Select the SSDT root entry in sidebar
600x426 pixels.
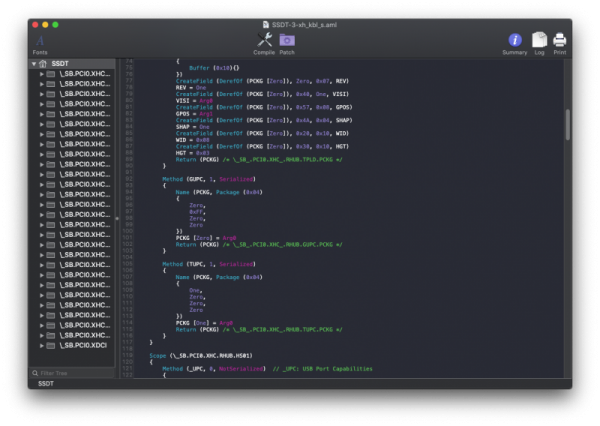point(60,63)
